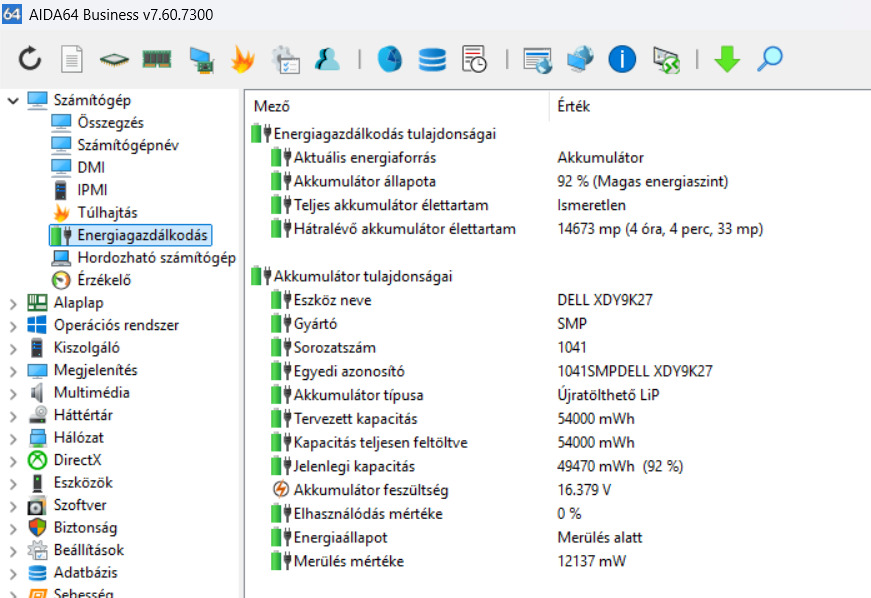Click the 12137 mW value
Image resolution: width=871 pixels, height=598 pixels.
(592, 561)
